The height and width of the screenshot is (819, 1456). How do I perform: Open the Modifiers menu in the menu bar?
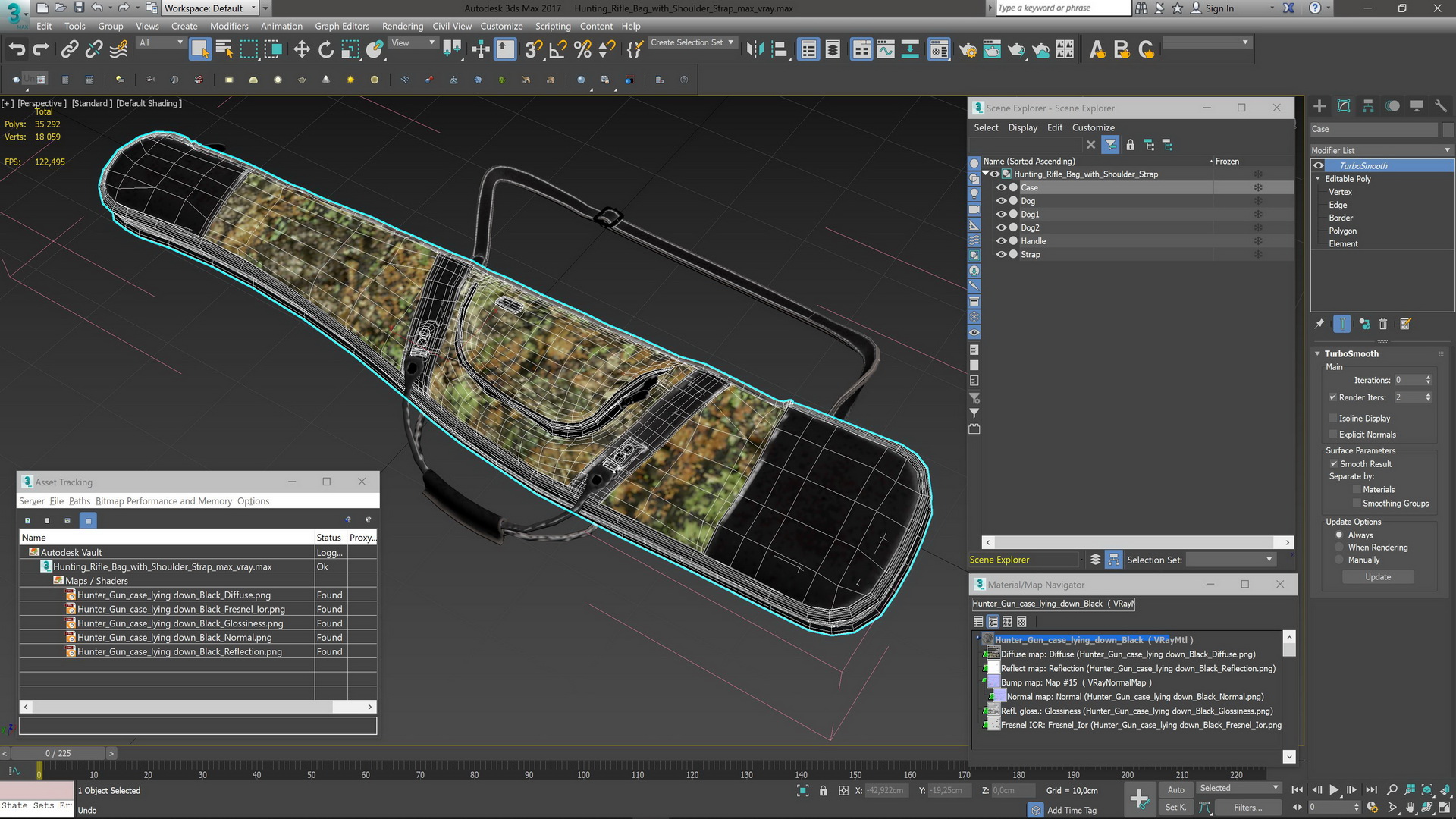[229, 26]
